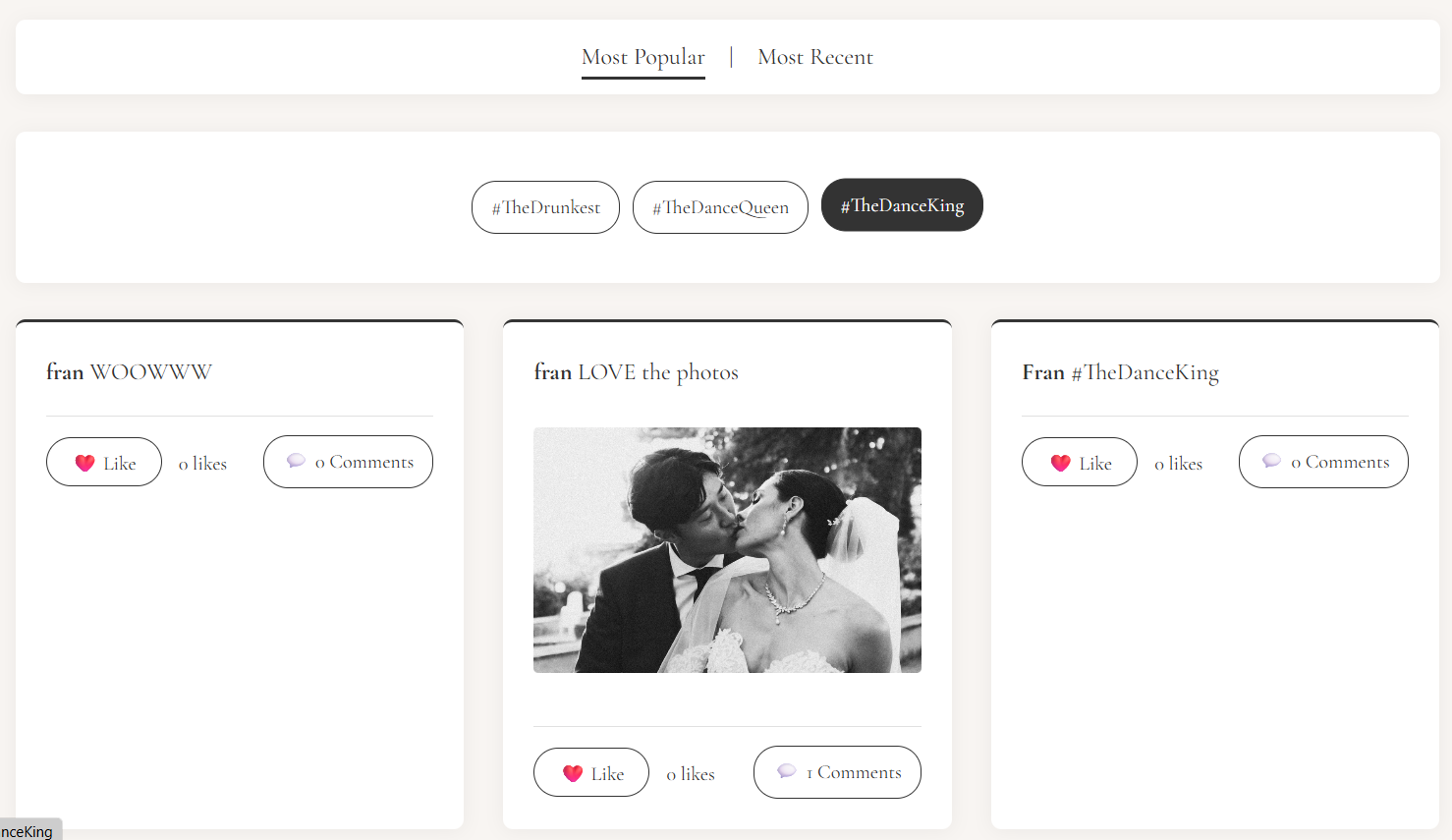Open the black-and-white wedding kiss photo
The width and height of the screenshot is (1452, 840).
pos(727,550)
